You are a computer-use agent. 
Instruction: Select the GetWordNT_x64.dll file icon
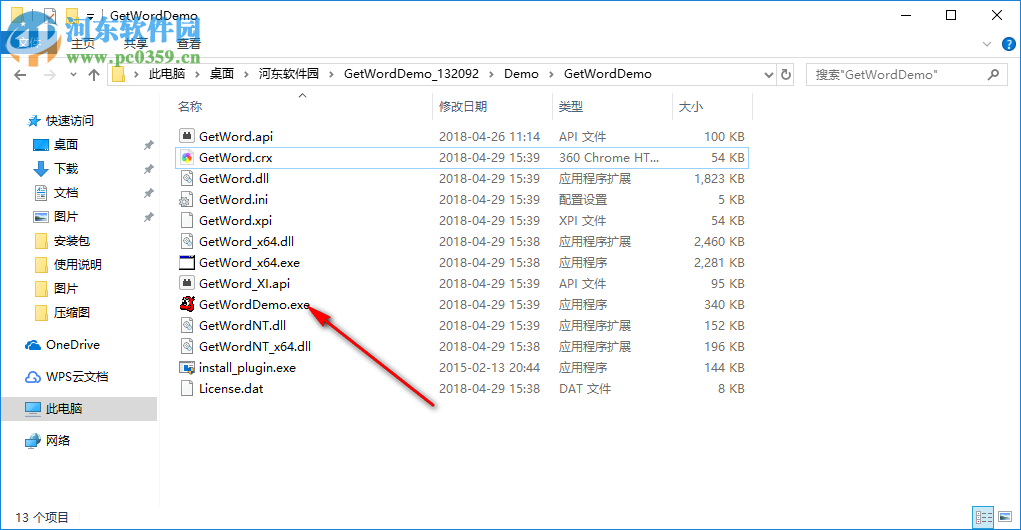187,346
